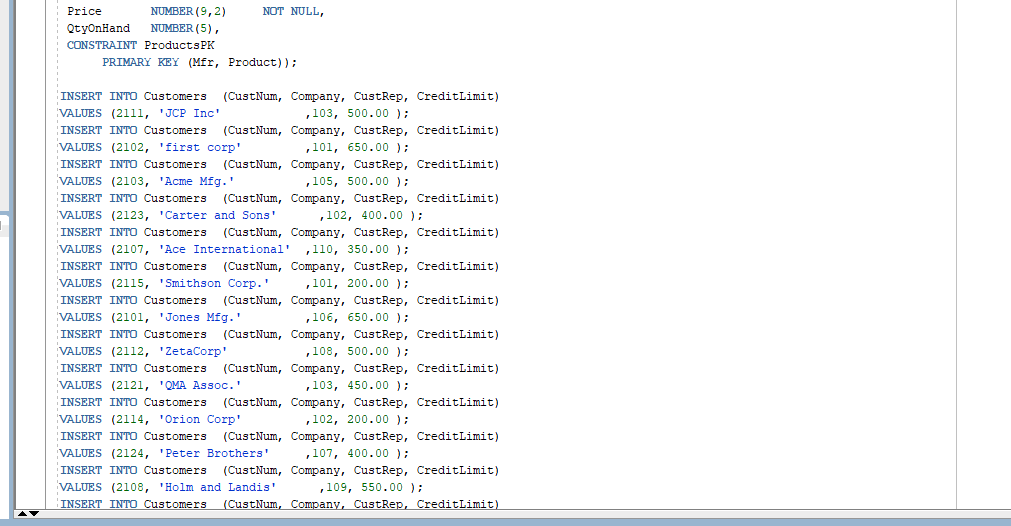The height and width of the screenshot is (526, 1011).
Task: Click the 'Orion Corp' company string
Action: tap(200, 420)
